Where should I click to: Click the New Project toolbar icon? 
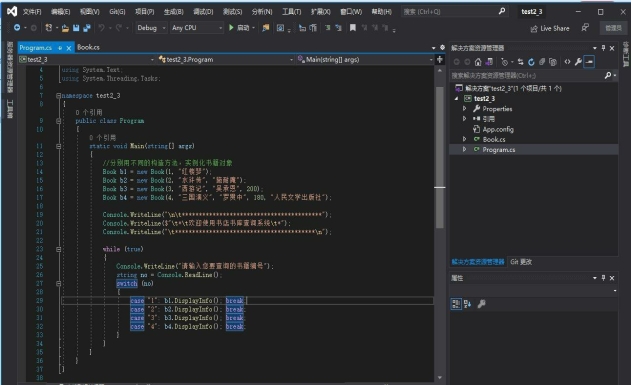(x=49, y=28)
